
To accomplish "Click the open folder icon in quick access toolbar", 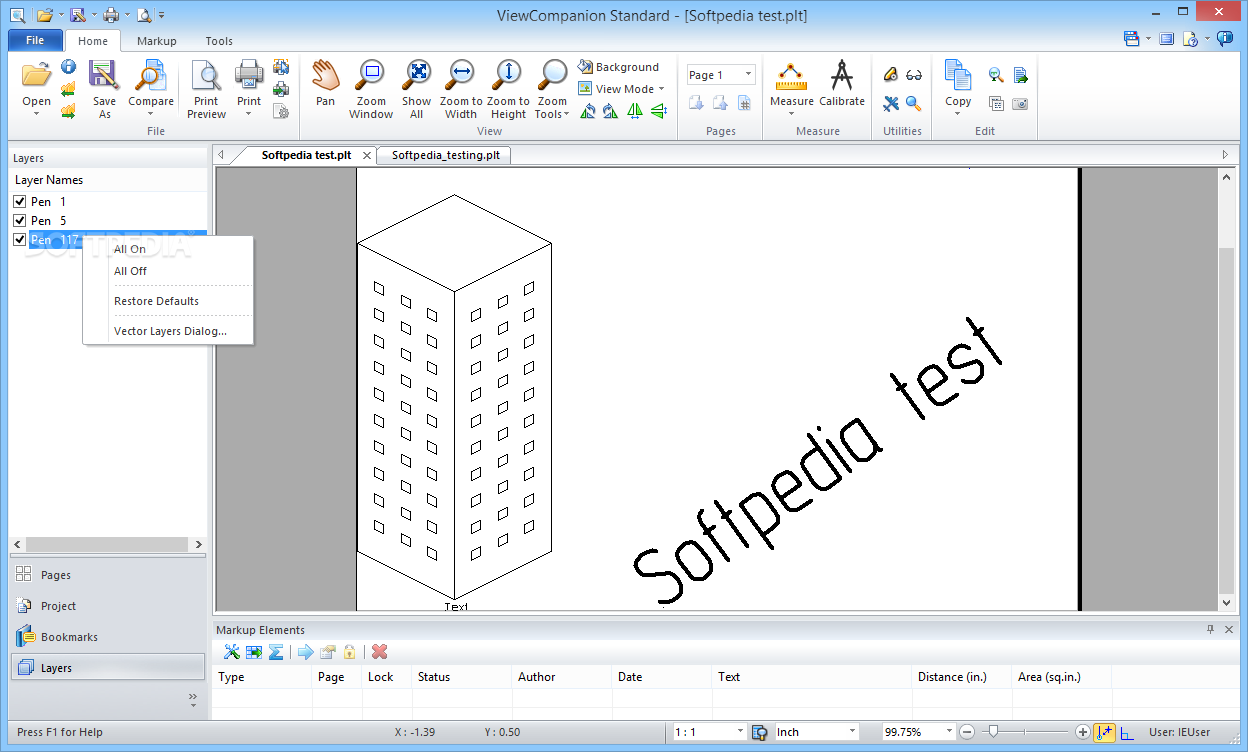I will click(x=44, y=15).
